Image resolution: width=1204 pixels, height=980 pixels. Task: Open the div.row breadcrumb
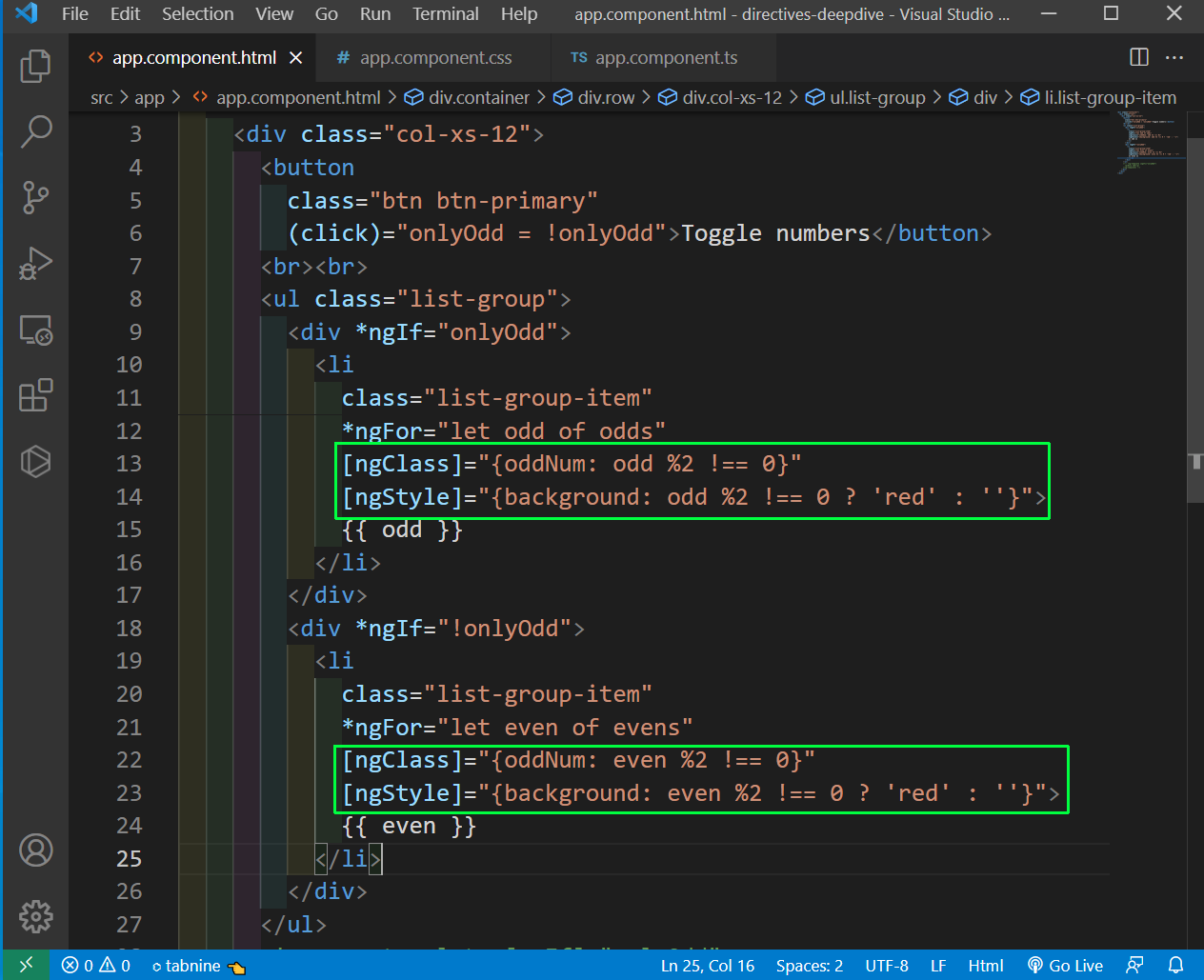[x=594, y=97]
